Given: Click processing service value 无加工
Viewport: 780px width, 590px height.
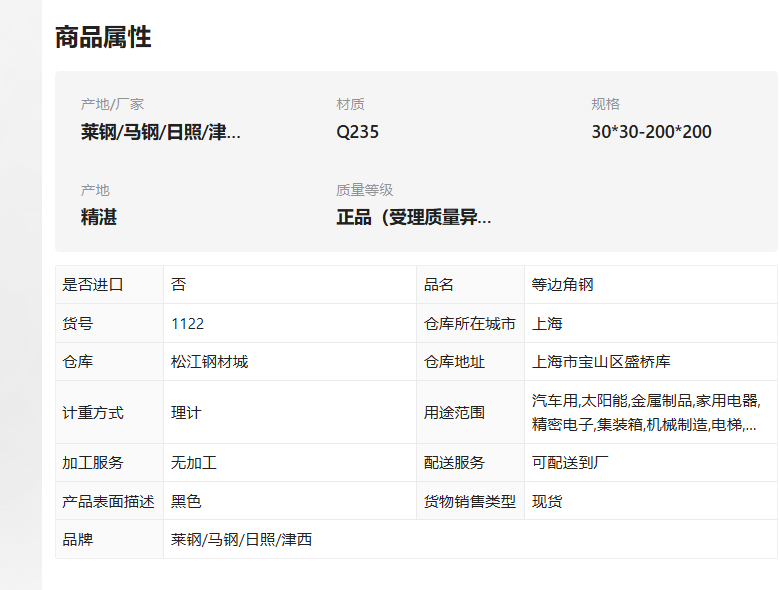Looking at the screenshot, I should click(194, 463).
